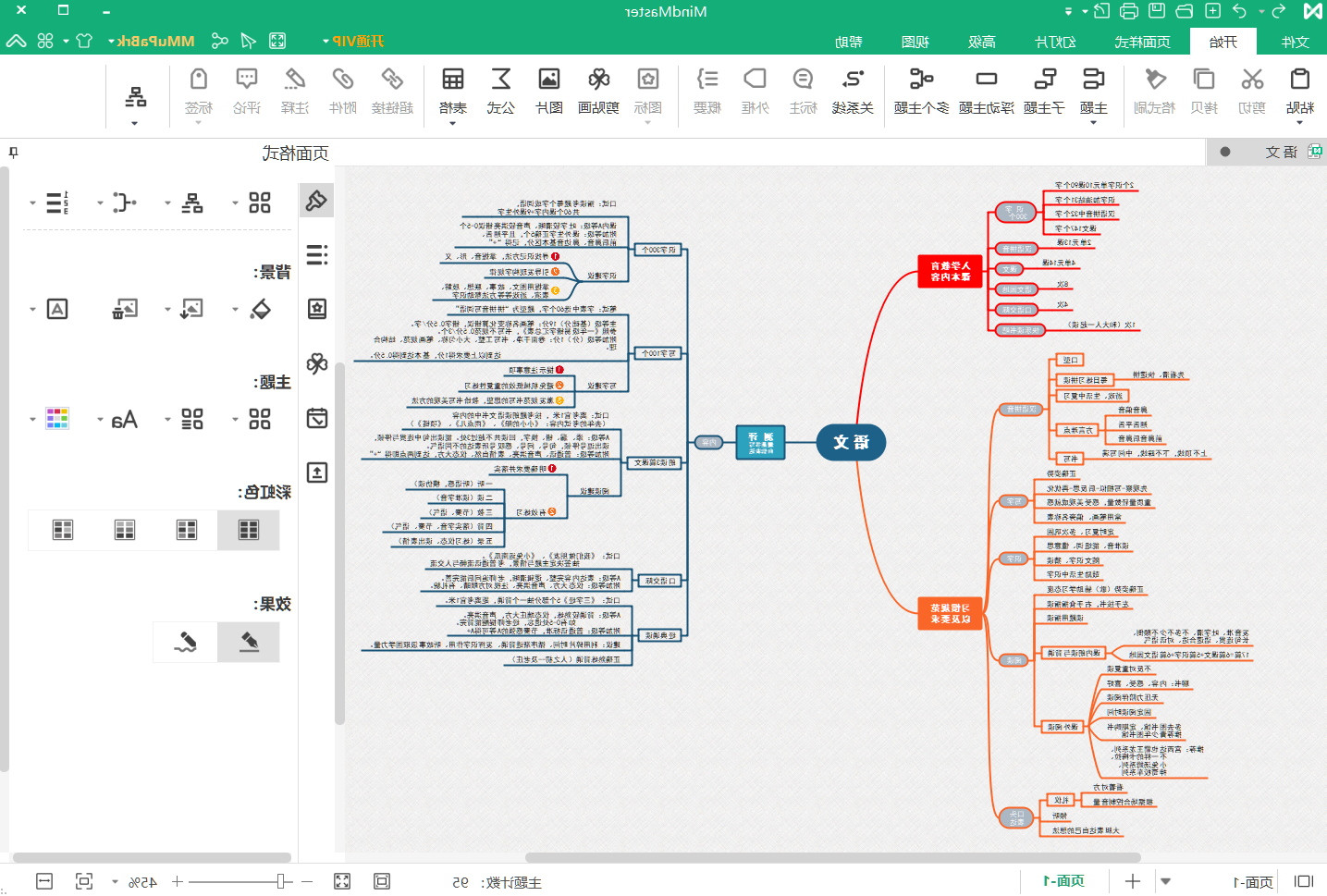Click the zoom slider handle
1327x896 pixels.
(x=281, y=881)
